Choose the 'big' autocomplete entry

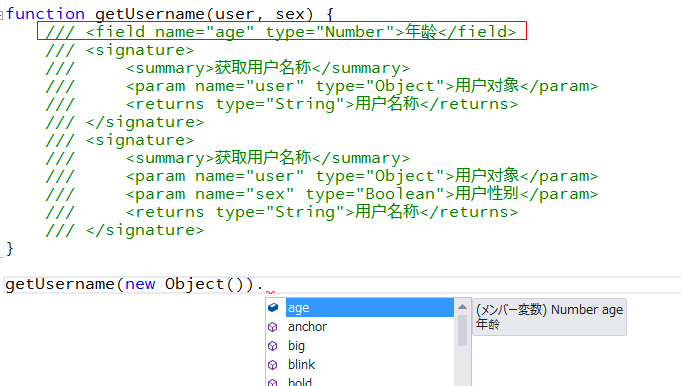[x=296, y=346]
